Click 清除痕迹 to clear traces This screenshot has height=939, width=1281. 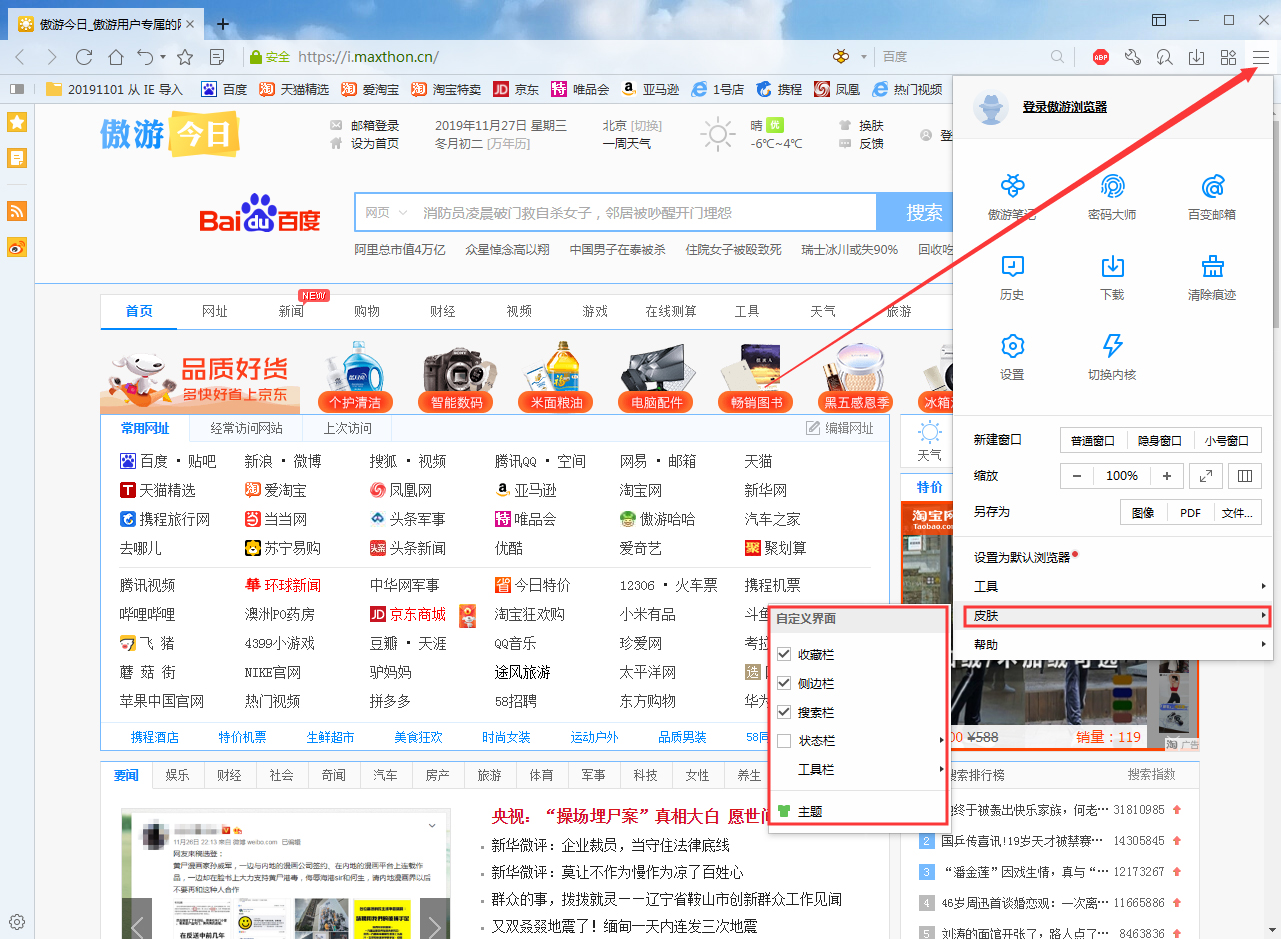pos(1211,278)
